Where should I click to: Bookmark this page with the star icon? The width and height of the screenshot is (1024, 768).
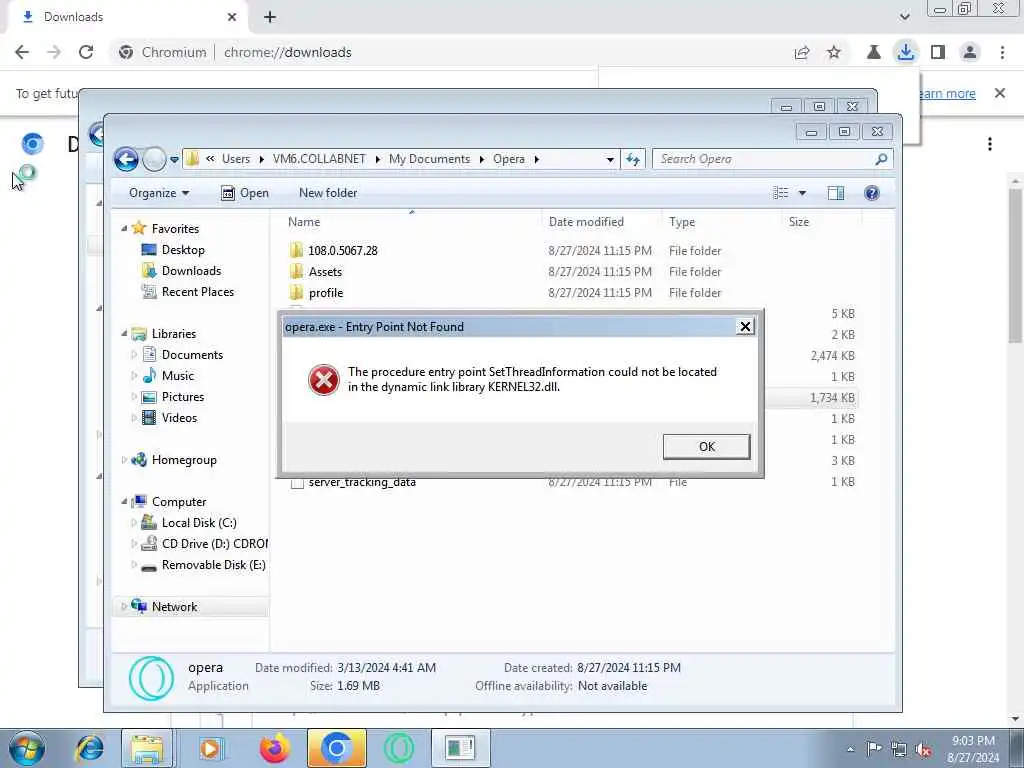(834, 52)
